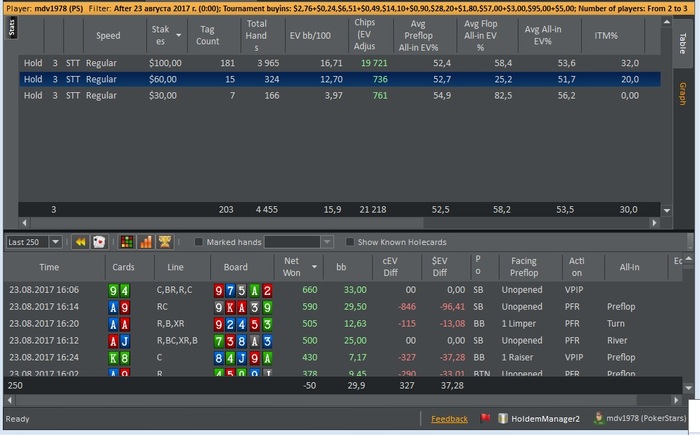
Task: Click stats table scroll left arrow
Action: click(x=24, y=222)
